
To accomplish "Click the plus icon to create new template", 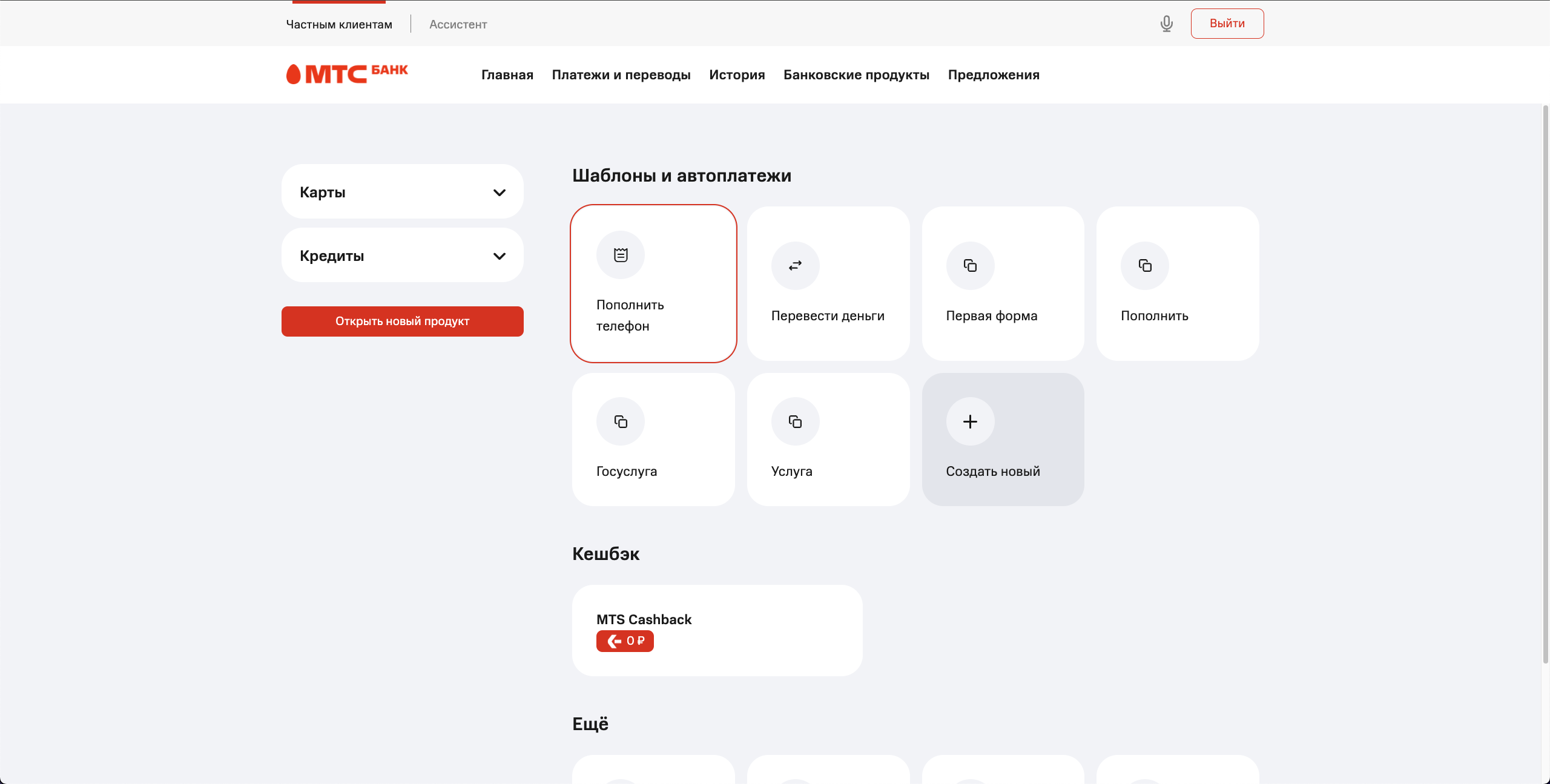I will click(970, 421).
